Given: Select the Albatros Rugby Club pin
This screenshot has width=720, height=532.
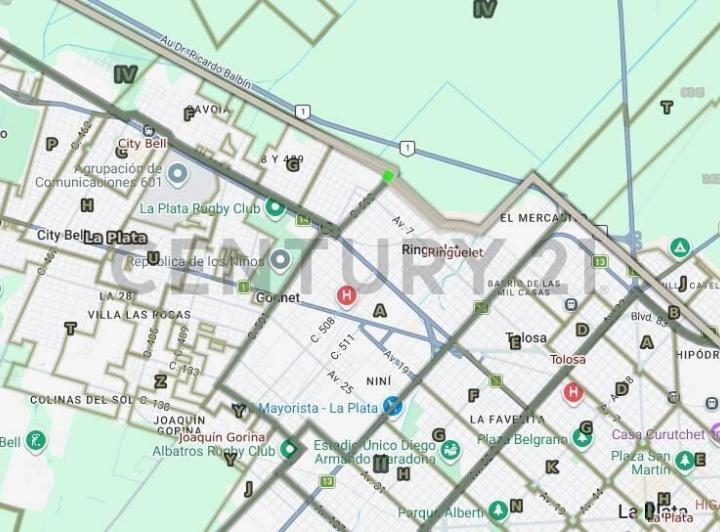Looking at the screenshot, I should coord(289,449).
